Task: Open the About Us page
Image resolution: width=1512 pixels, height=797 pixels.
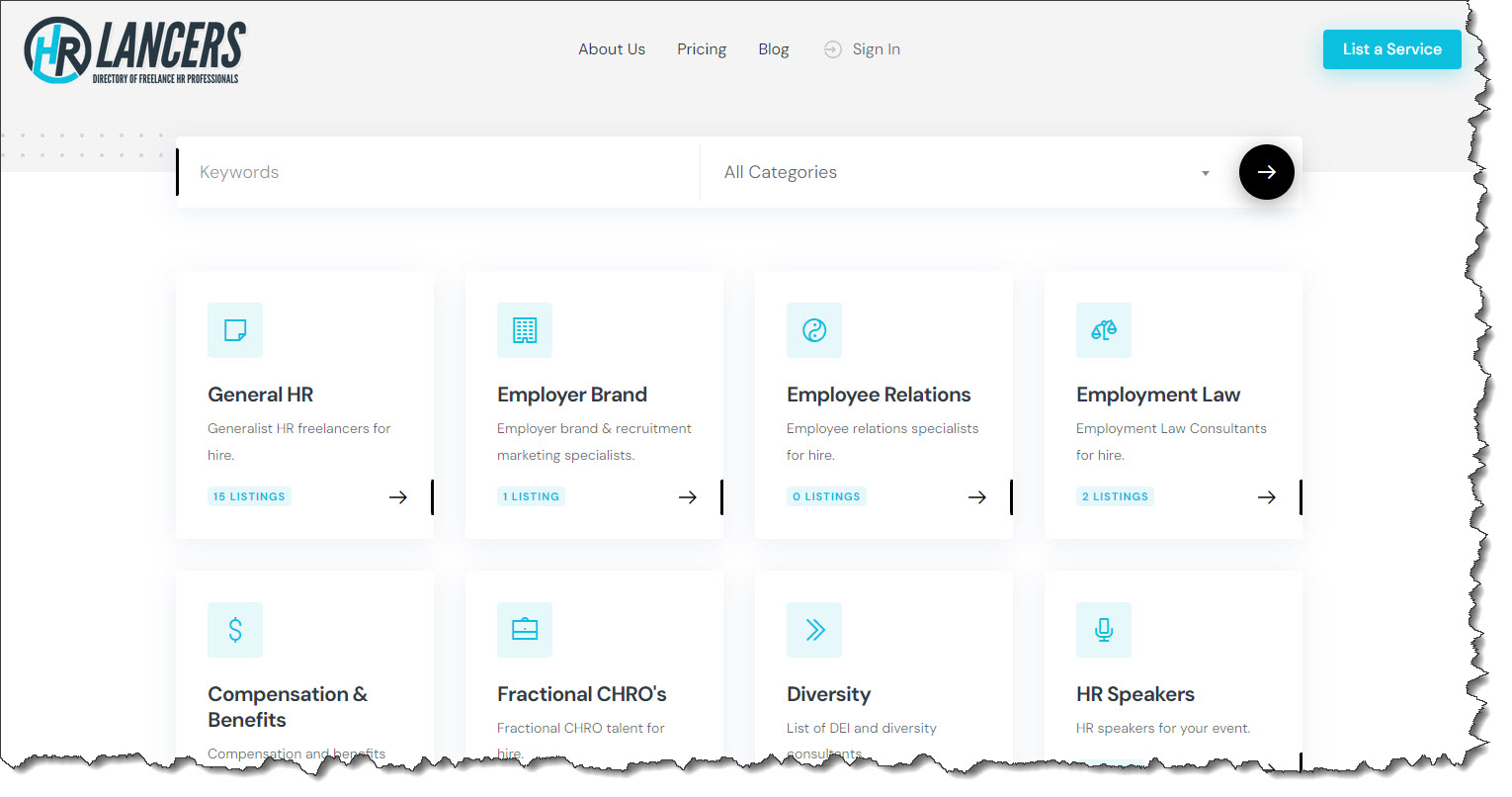Action: (612, 48)
